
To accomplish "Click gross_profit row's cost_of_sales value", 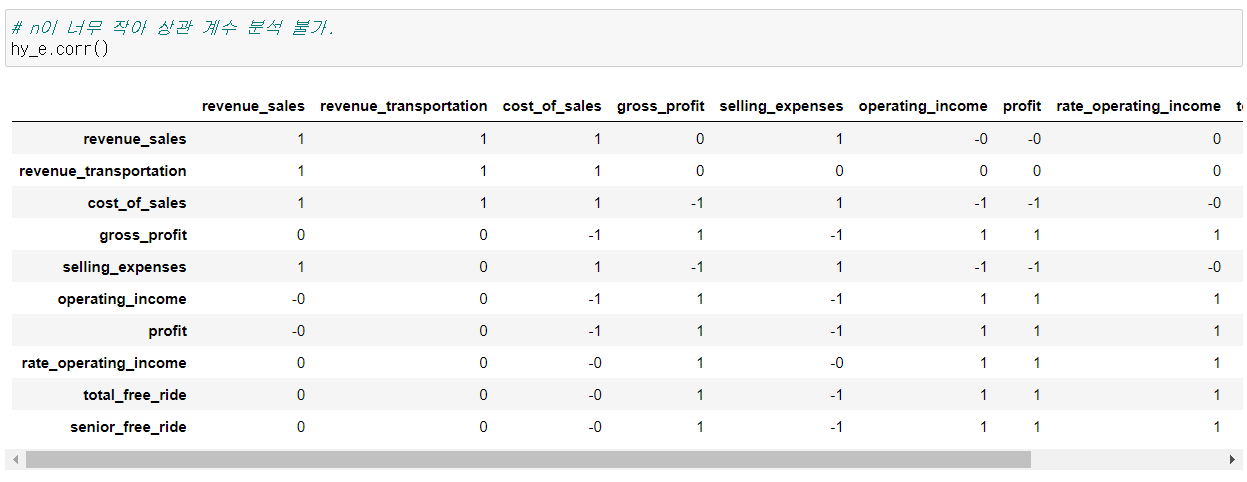I will tap(595, 235).
